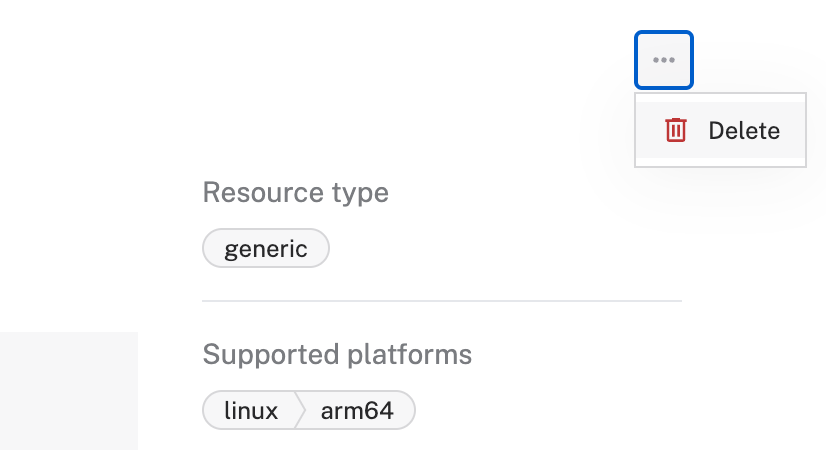Screen dimensions: 826x450
Task: Choose the Delete option in popup
Action: pyautogui.click(x=720, y=130)
